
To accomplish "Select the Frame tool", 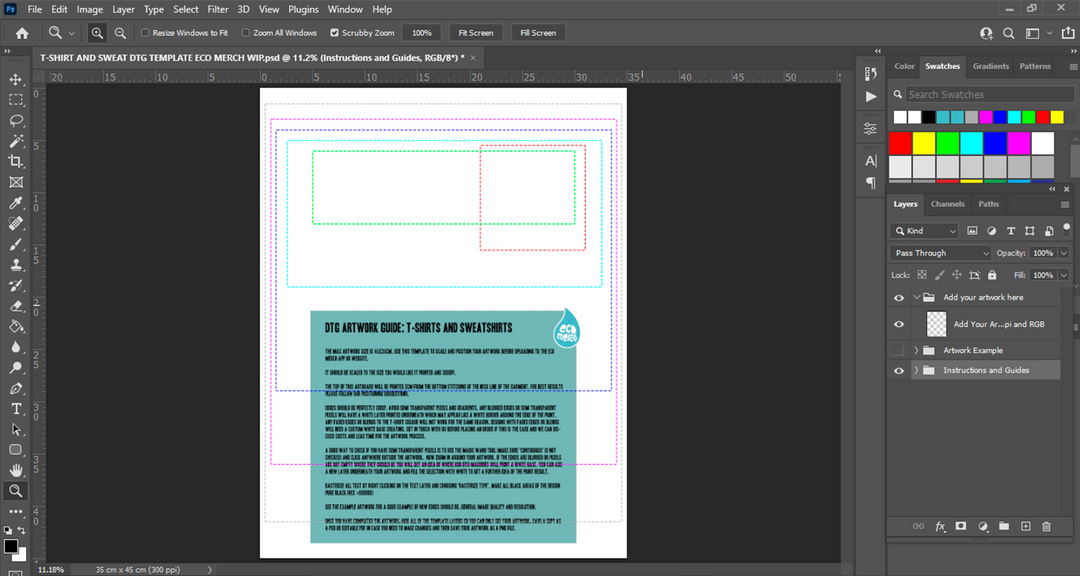I will click(15, 182).
